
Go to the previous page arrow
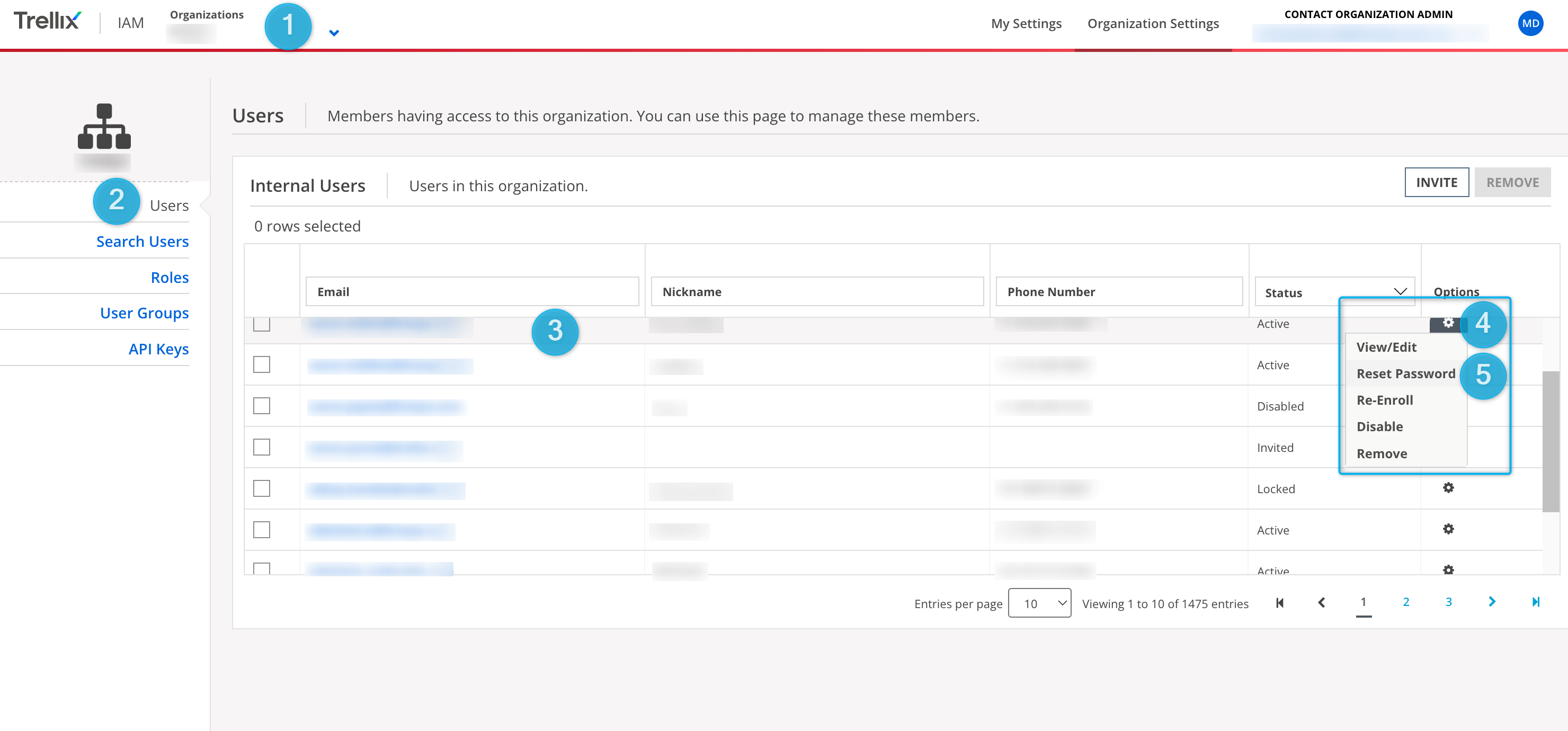pyautogui.click(x=1322, y=603)
